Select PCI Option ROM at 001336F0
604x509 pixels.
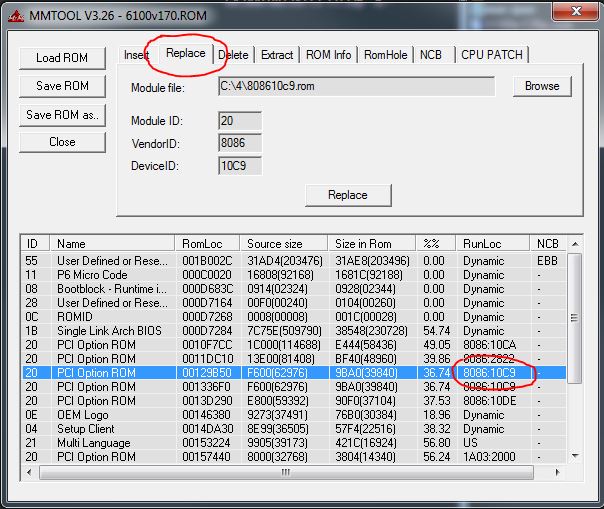[294, 386]
